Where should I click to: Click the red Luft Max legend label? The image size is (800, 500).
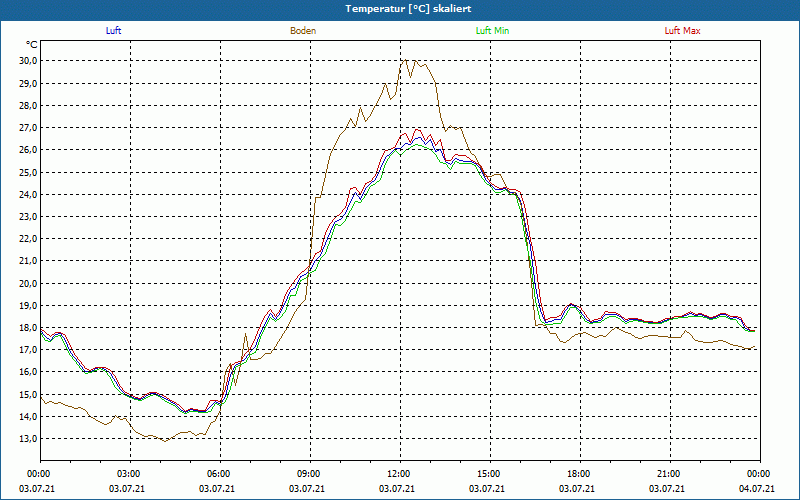click(x=682, y=31)
